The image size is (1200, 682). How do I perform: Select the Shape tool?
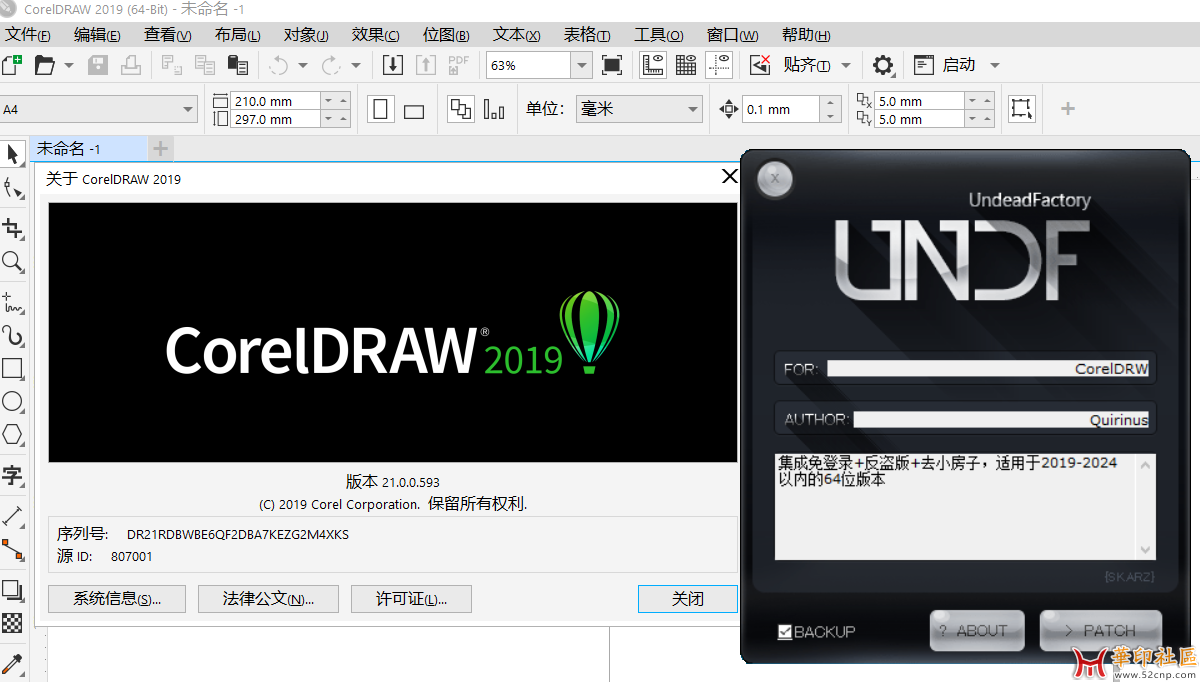pyautogui.click(x=14, y=190)
